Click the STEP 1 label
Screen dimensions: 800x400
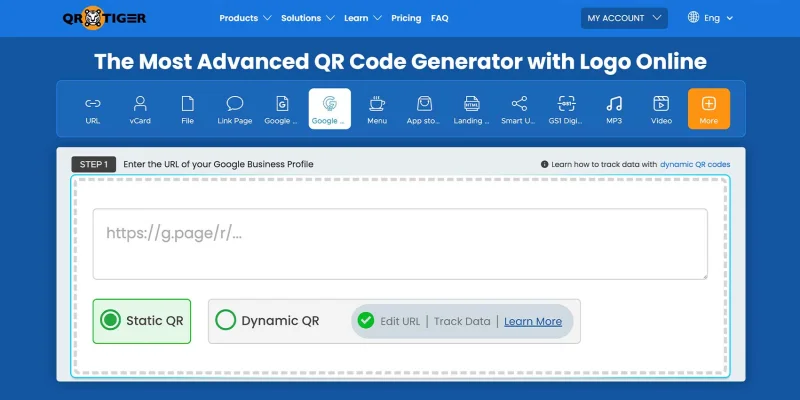[94, 164]
